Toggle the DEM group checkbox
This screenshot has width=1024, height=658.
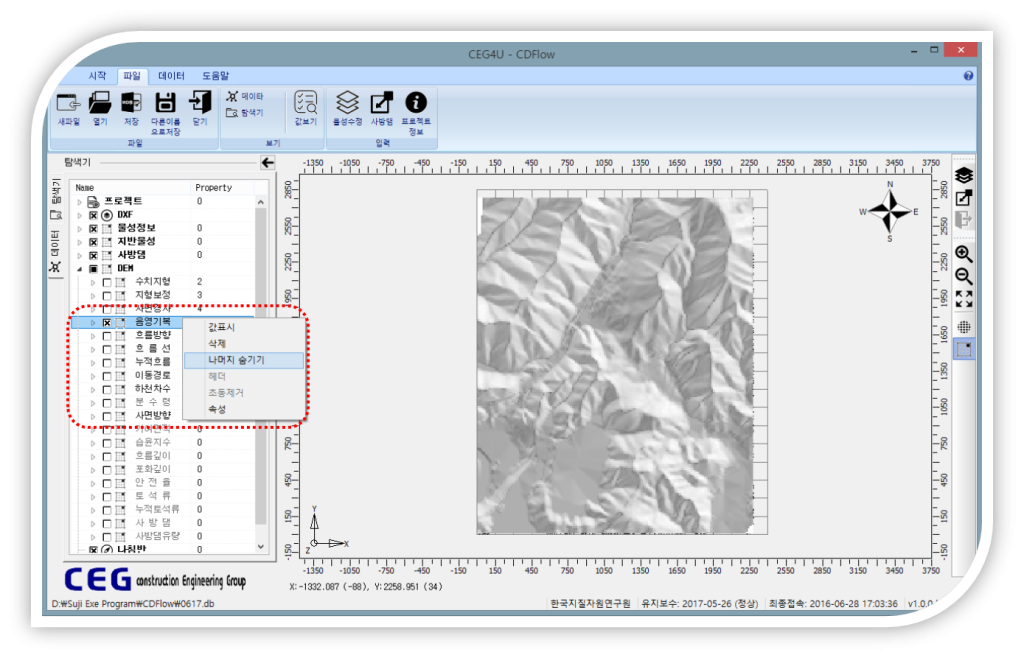point(93,269)
